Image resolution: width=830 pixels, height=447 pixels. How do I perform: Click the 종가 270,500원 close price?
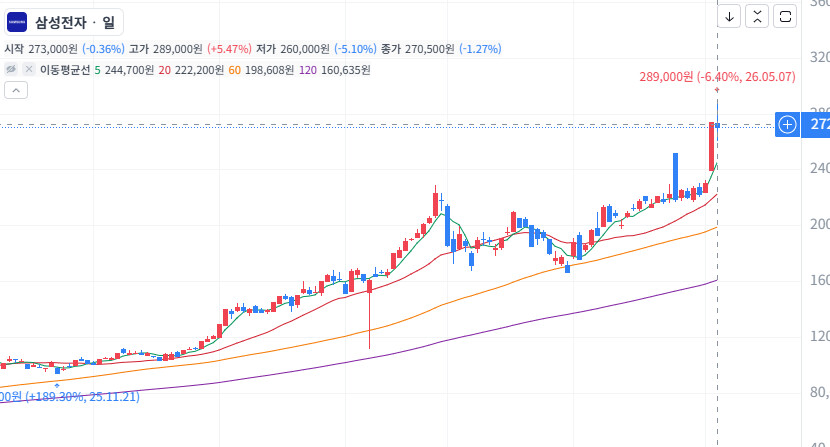(418, 49)
